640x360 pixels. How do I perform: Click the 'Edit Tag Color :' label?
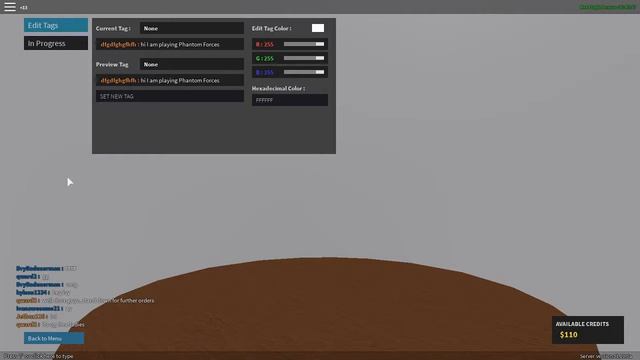pyautogui.click(x=271, y=29)
